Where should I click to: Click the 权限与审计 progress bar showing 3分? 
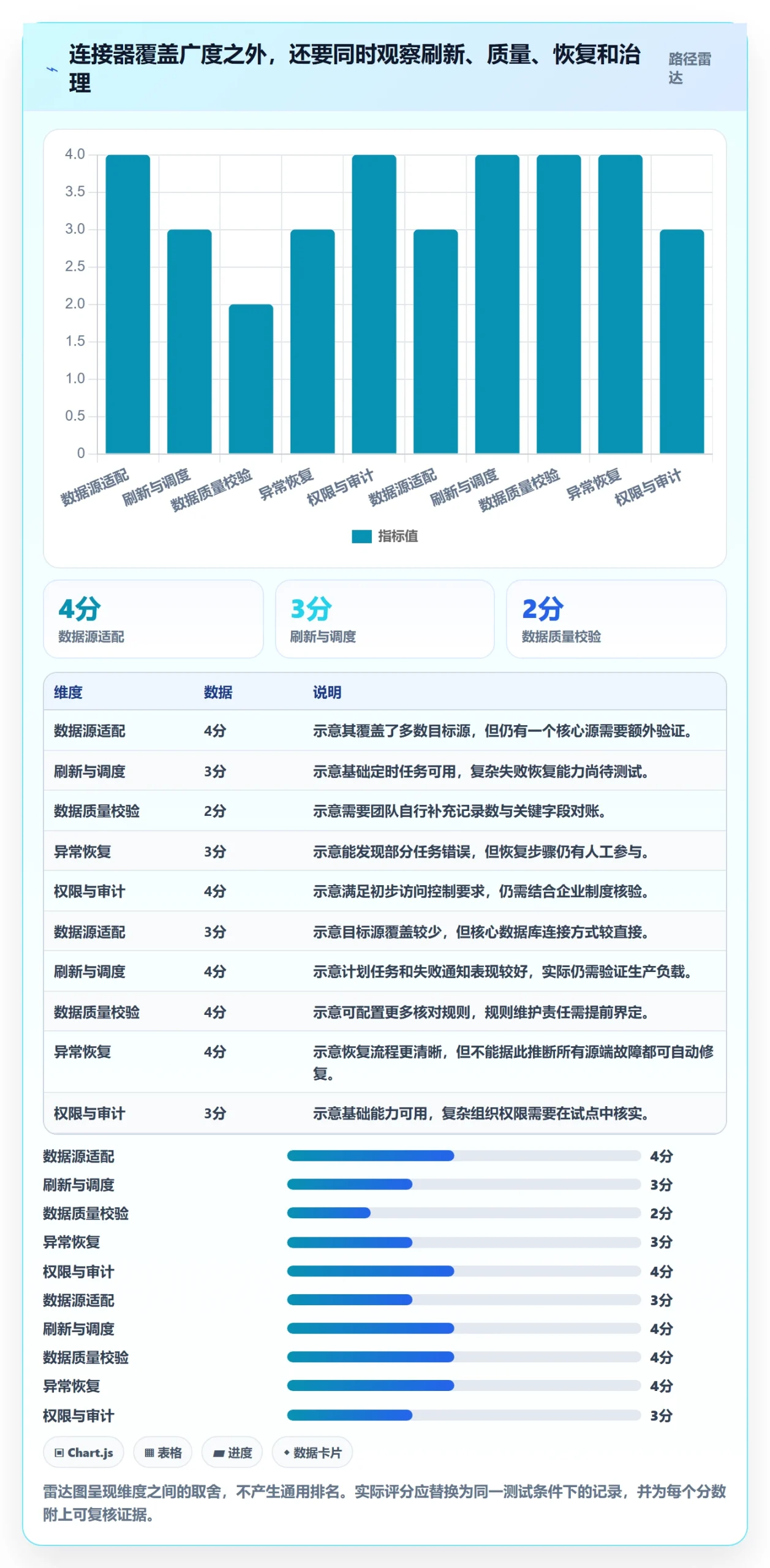464,1415
